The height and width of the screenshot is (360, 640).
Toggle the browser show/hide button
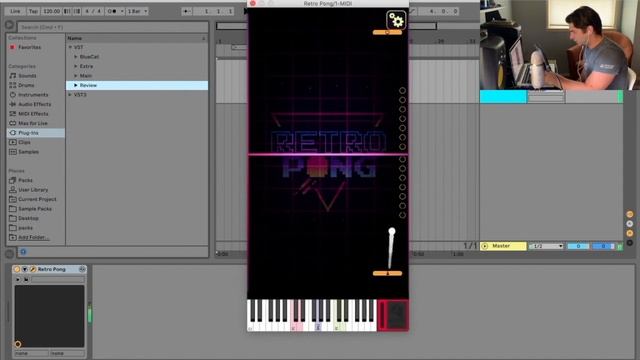[x=9, y=25]
